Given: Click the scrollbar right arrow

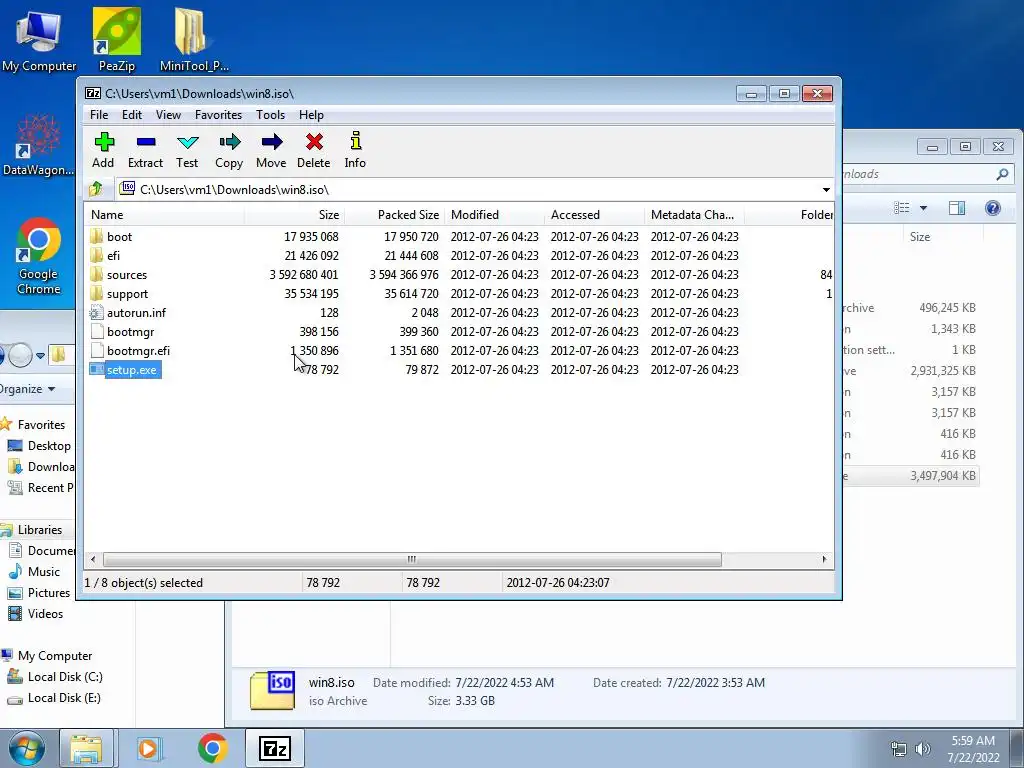Looking at the screenshot, I should [824, 560].
